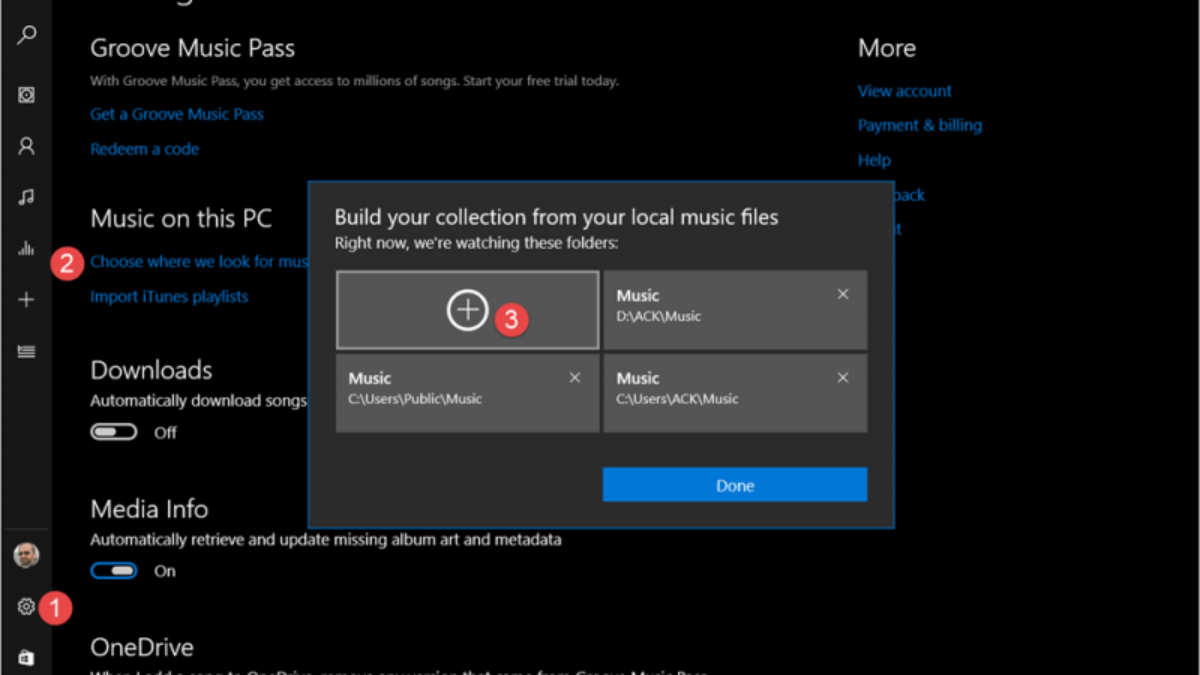Screen dimensions: 1200x675
Task: Open Songs via the music note icon
Action: (27, 197)
